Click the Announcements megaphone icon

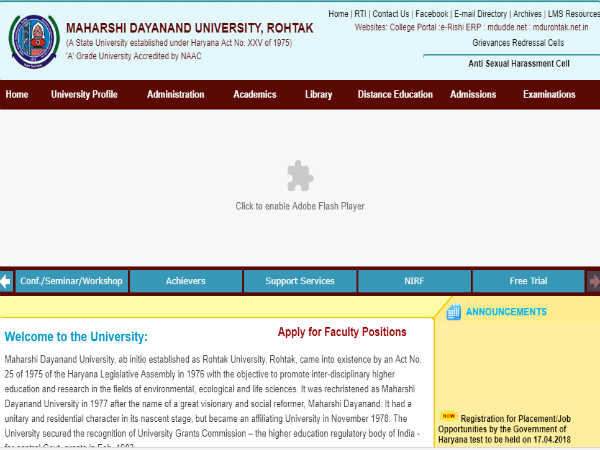pos(452,312)
